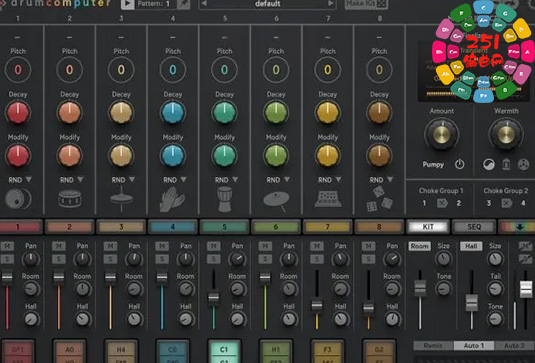535x363 pixels.
Task: Click the channel 5 volume fader
Action: (x=214, y=297)
